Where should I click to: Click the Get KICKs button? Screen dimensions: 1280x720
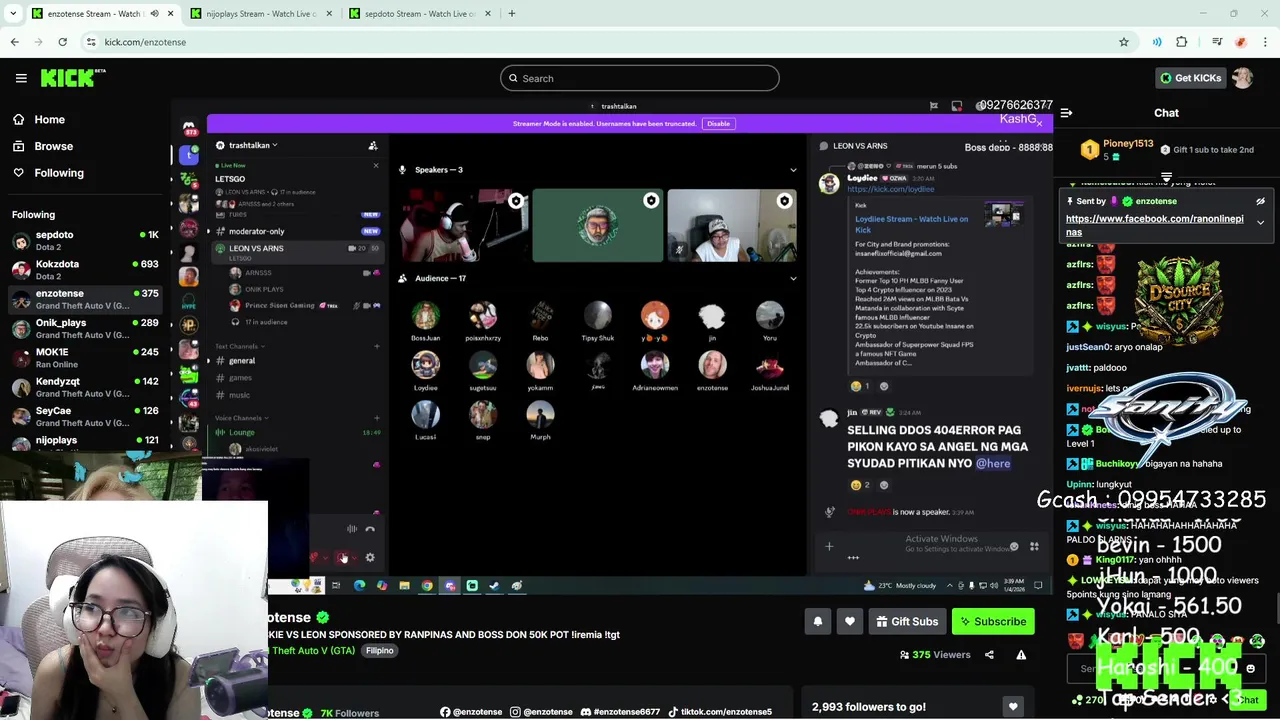1189,78
